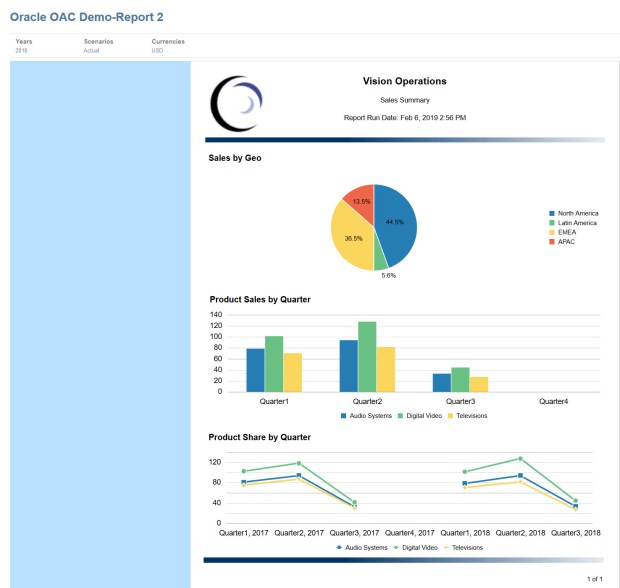The width and height of the screenshot is (620, 588).
Task: Click the Latin America legend square
Action: pos(552,223)
